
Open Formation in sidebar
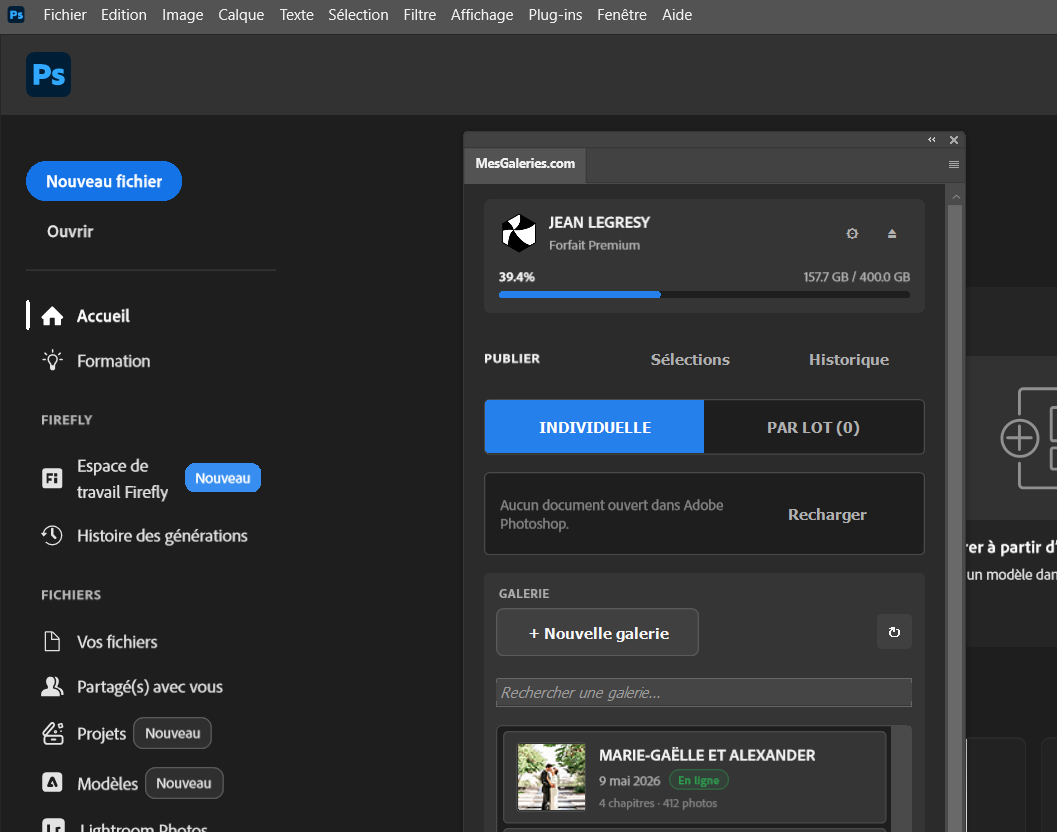(113, 361)
